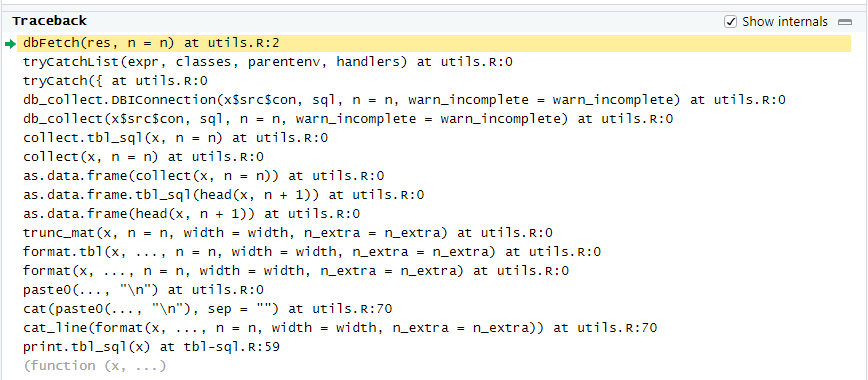The image size is (868, 380).
Task: Open the db_collect.DBIConnection stack frame
Action: (404, 100)
